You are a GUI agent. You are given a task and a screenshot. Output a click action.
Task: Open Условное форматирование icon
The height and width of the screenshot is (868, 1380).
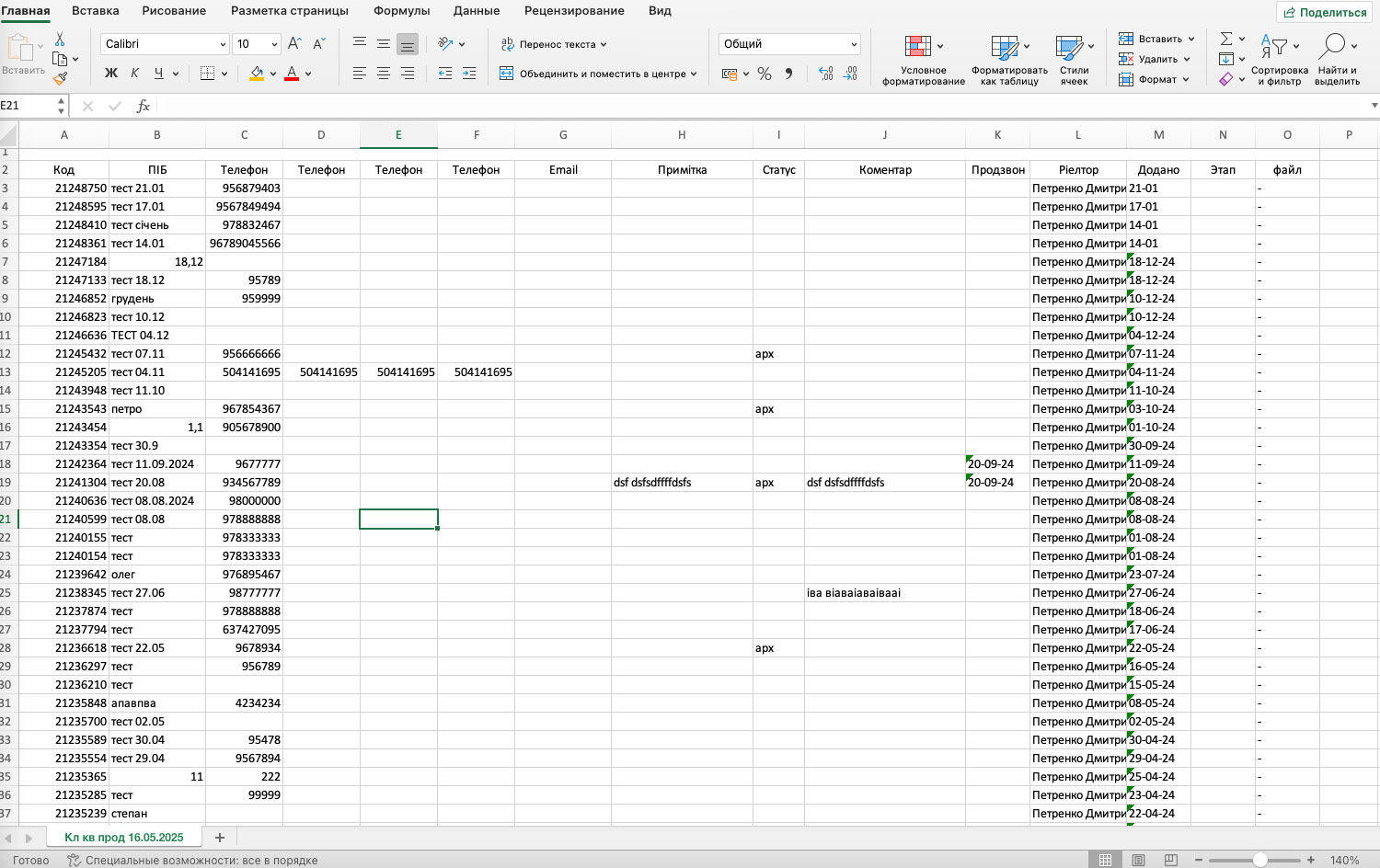(923, 62)
